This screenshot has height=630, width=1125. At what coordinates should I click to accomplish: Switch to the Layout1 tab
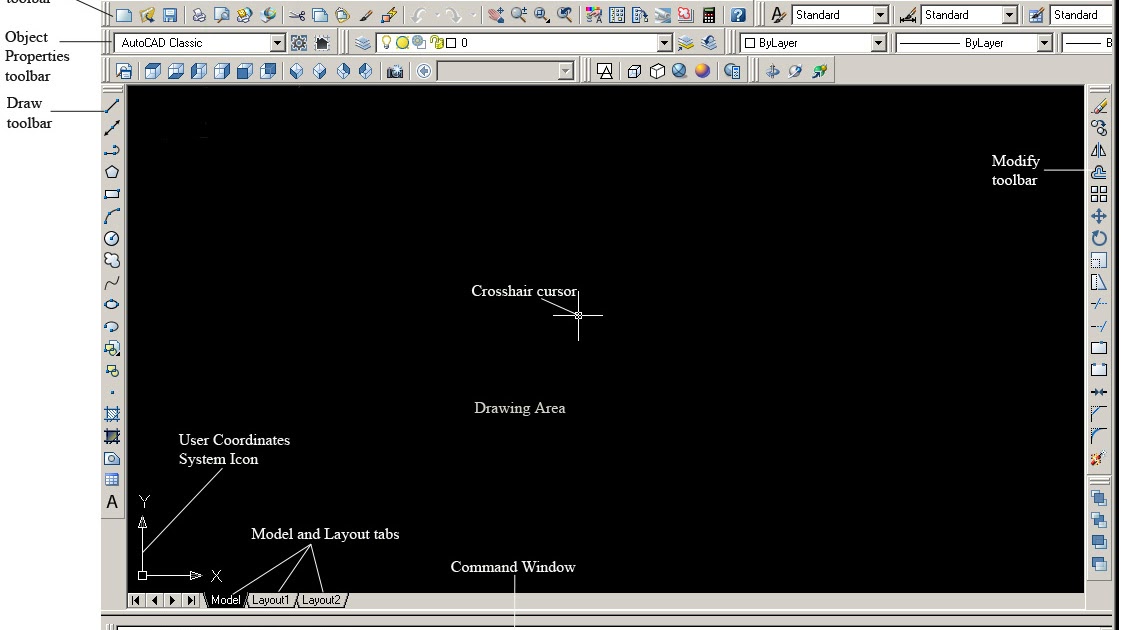270,600
